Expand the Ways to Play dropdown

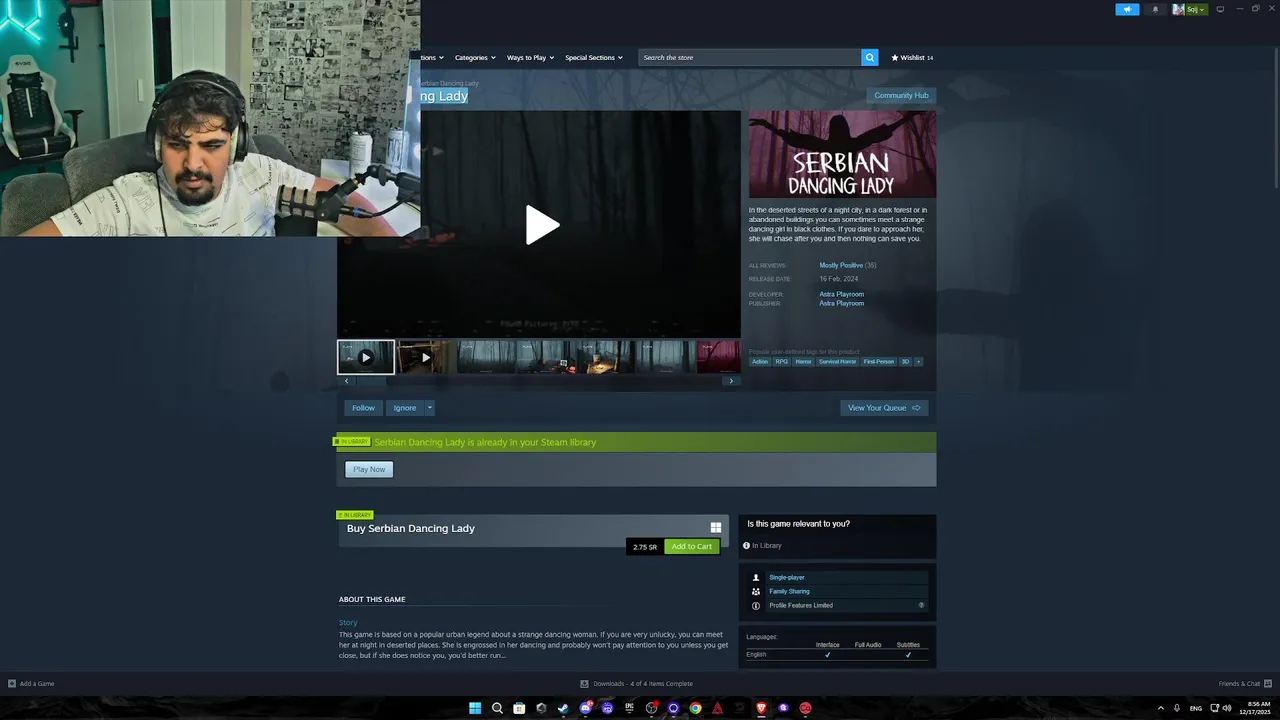[x=530, y=57]
